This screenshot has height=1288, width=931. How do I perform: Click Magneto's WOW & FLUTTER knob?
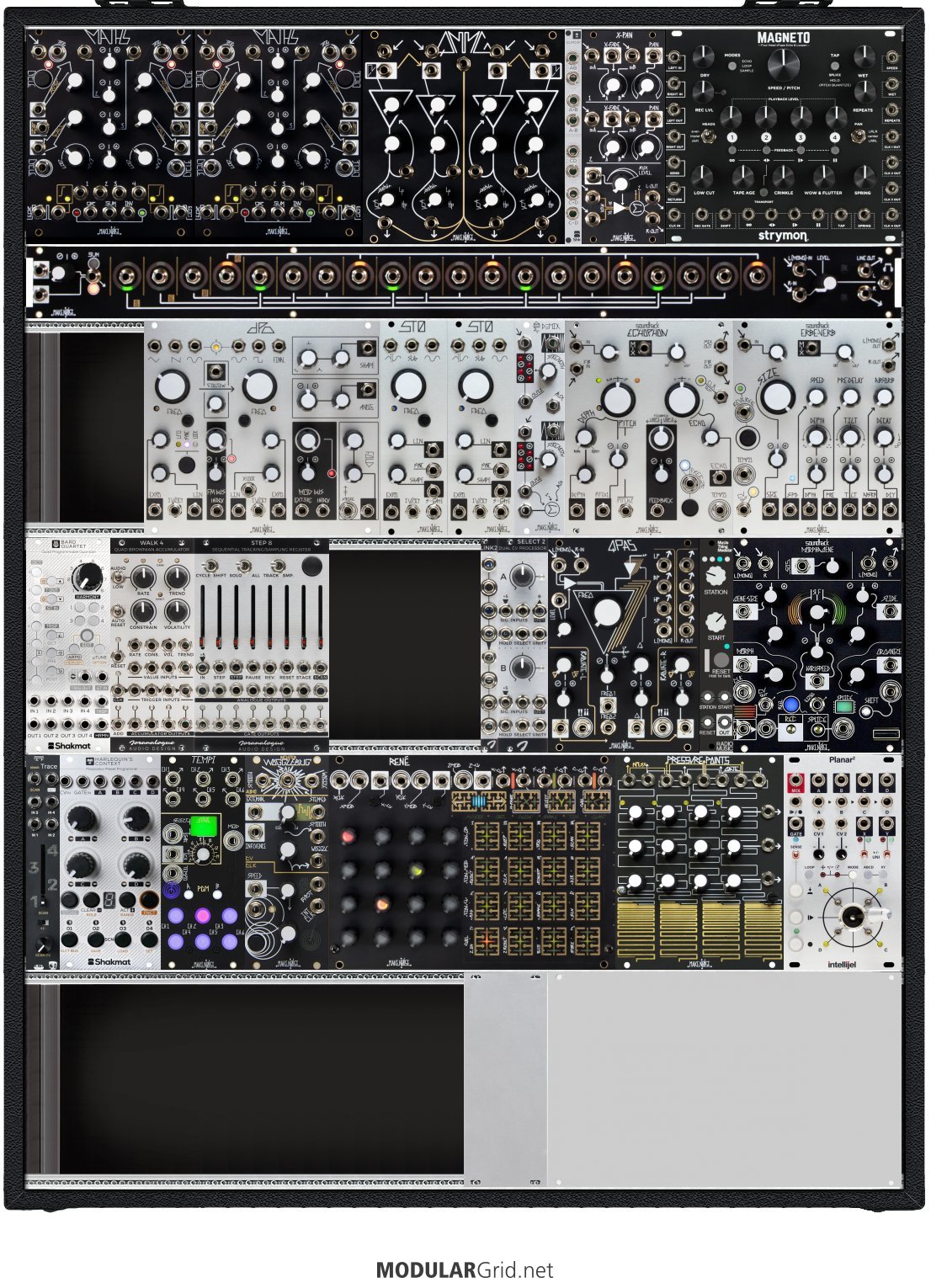pos(822,176)
